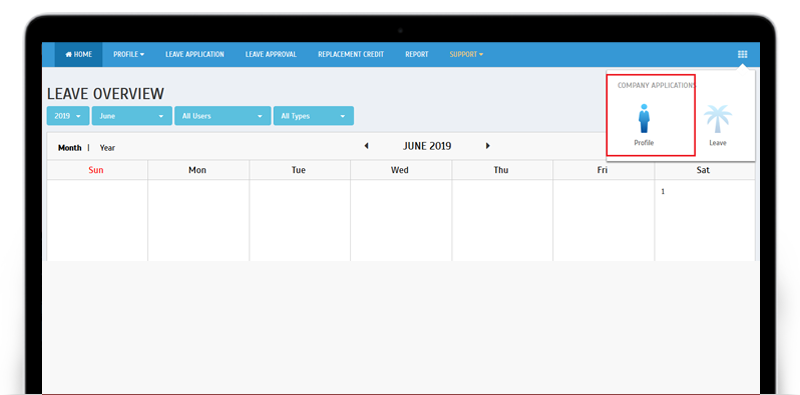Screen dimensions: 800x395
Task: Open the 2019 year dropdown
Action: (x=68, y=116)
